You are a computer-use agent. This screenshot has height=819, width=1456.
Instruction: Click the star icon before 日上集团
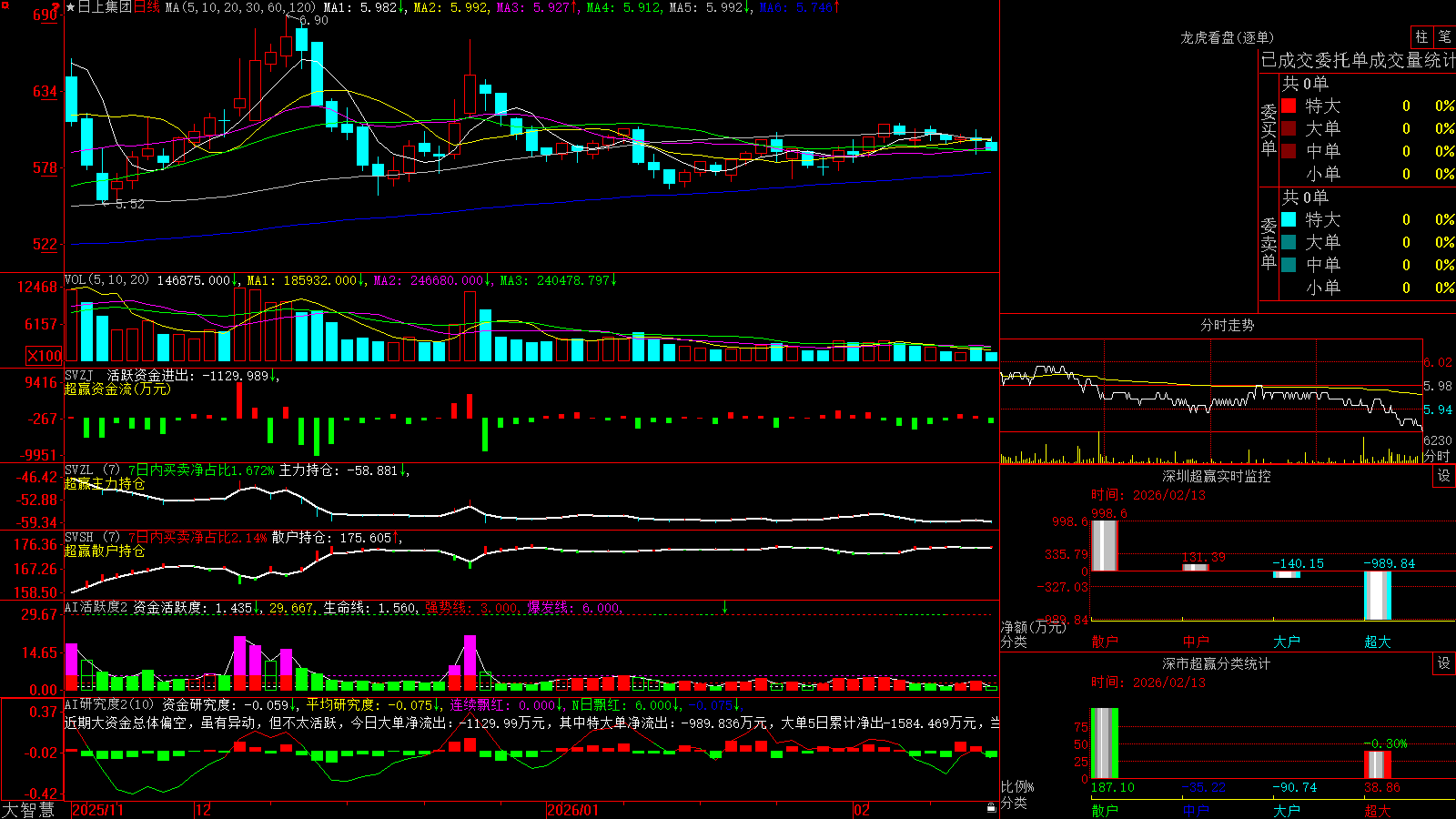71,7
